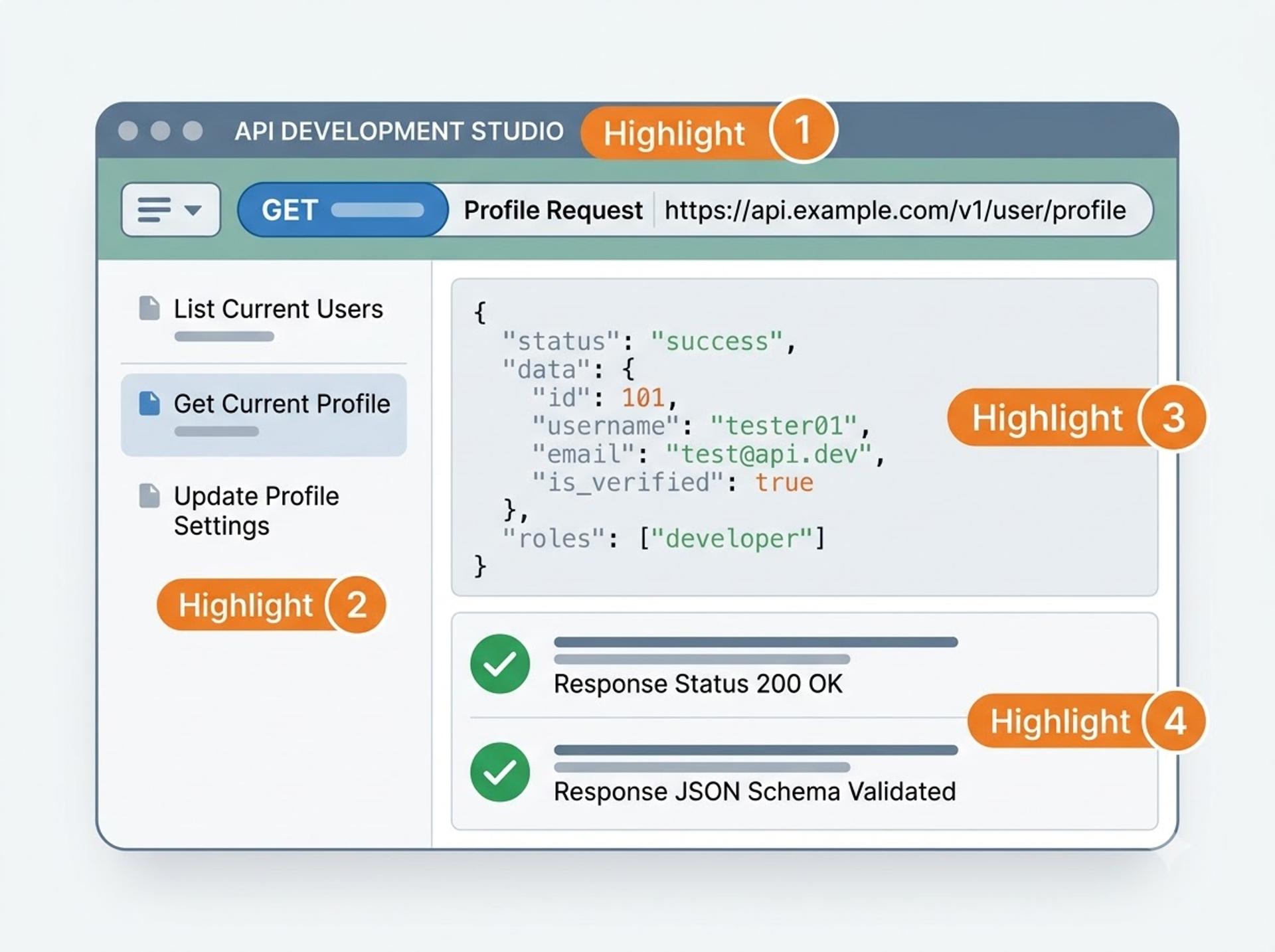Click the API DEVELOPMENT STUDIO title
The height and width of the screenshot is (952, 1275).
point(399,131)
